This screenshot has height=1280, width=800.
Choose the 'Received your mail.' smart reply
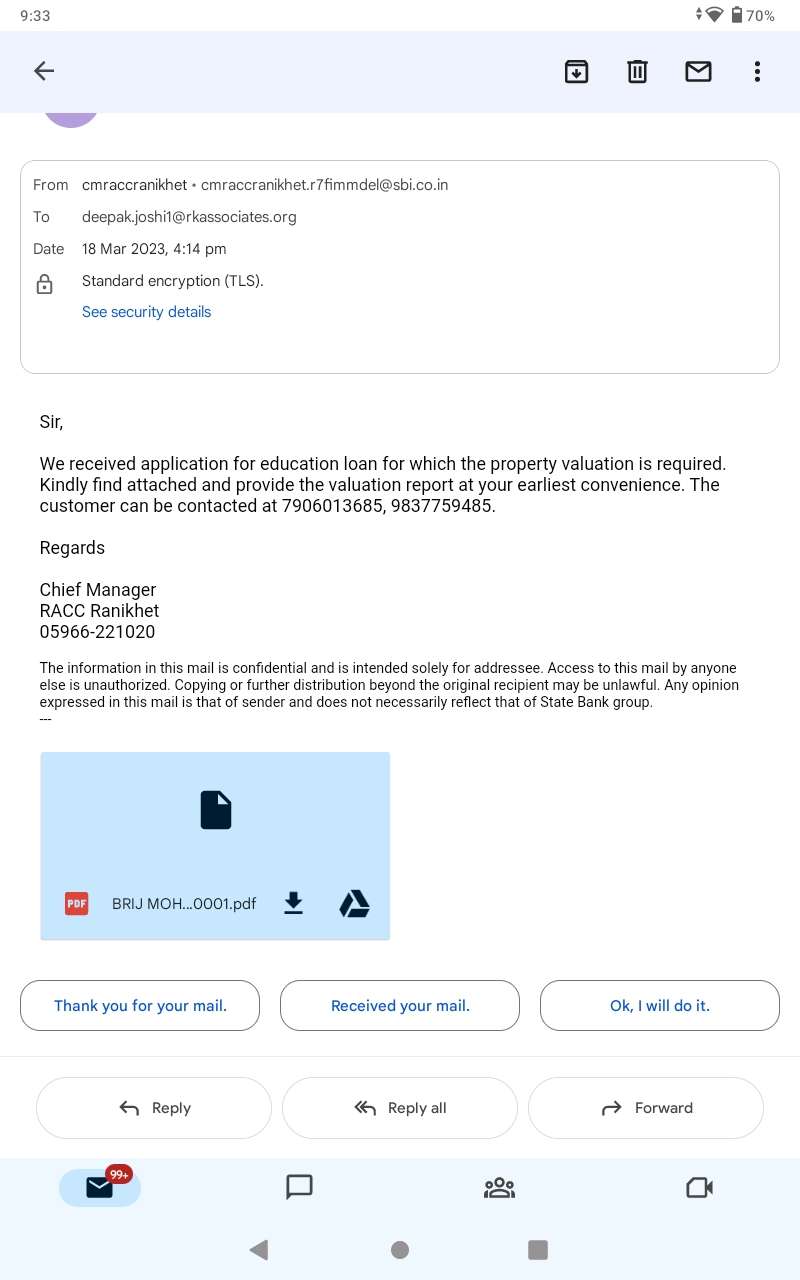[400, 1006]
